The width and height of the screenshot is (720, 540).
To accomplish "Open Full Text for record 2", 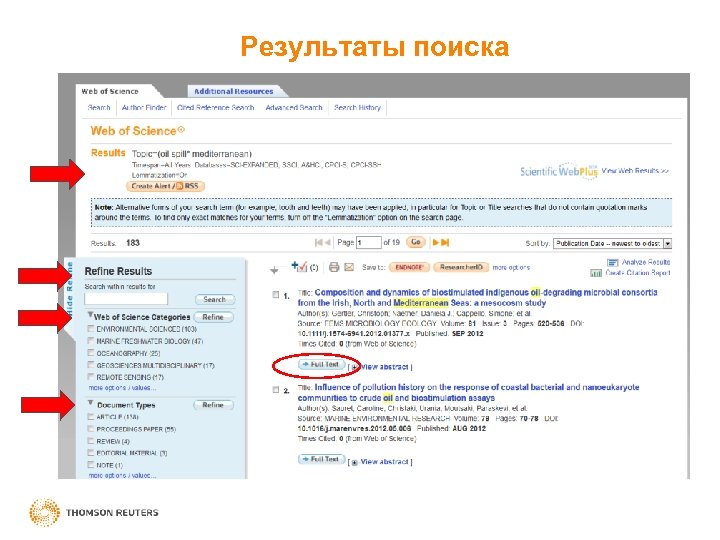I will [321, 459].
